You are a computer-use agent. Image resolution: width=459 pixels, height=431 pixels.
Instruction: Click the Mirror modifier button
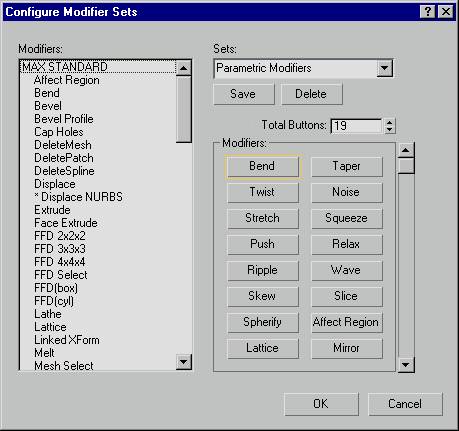(x=347, y=348)
